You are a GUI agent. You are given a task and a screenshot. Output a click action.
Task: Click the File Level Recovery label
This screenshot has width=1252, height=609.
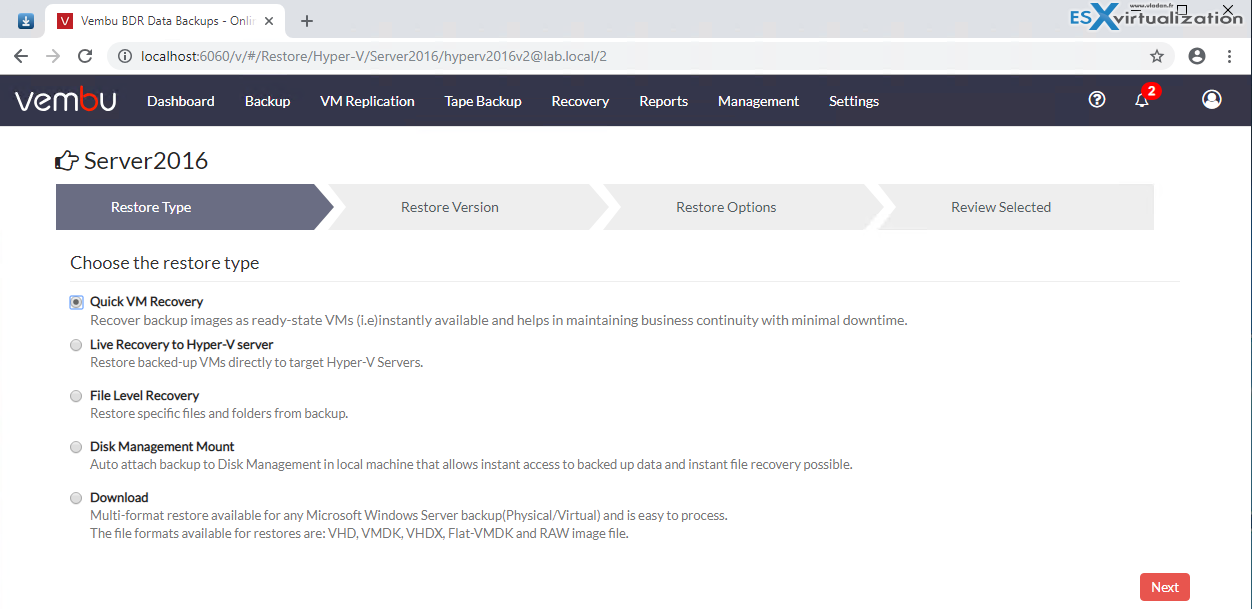tap(145, 395)
